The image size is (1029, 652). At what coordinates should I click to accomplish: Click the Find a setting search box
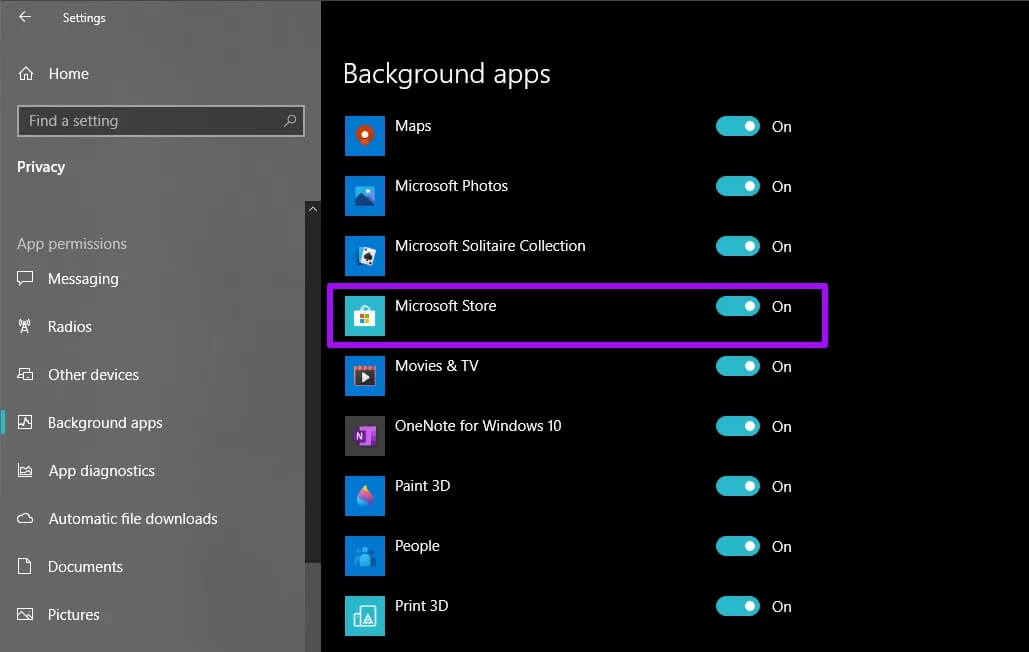[x=161, y=121]
